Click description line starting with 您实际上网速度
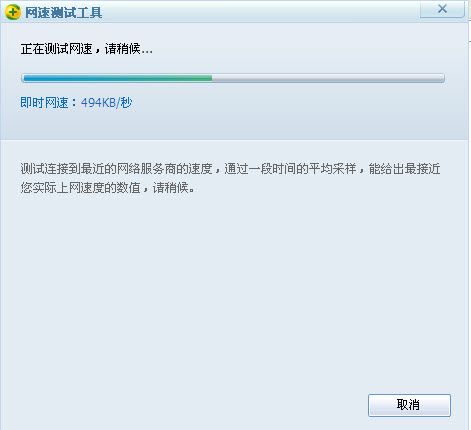 pos(107,188)
